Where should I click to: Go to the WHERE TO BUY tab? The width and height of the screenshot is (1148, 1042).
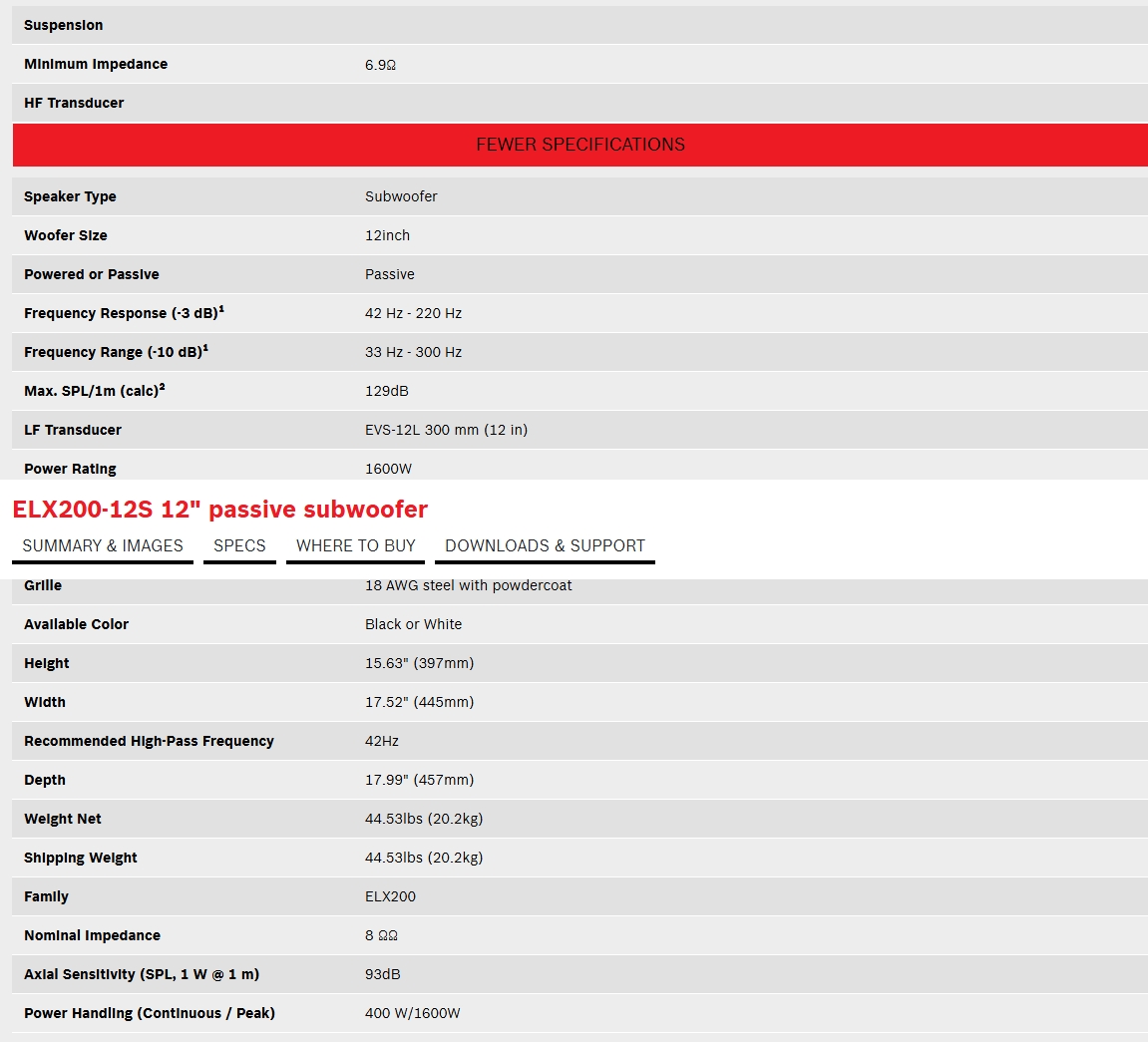(356, 546)
